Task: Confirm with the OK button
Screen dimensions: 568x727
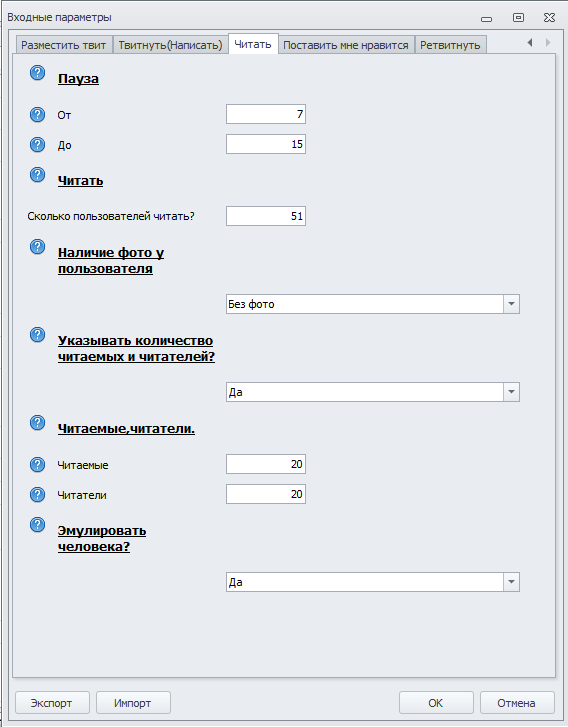Action: (x=436, y=703)
